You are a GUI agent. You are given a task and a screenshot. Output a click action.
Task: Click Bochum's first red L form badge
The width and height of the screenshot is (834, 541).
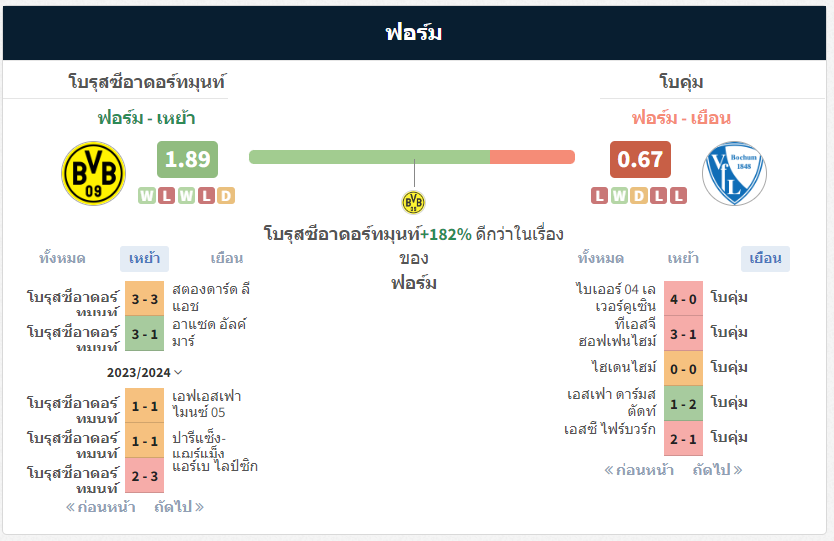599,196
